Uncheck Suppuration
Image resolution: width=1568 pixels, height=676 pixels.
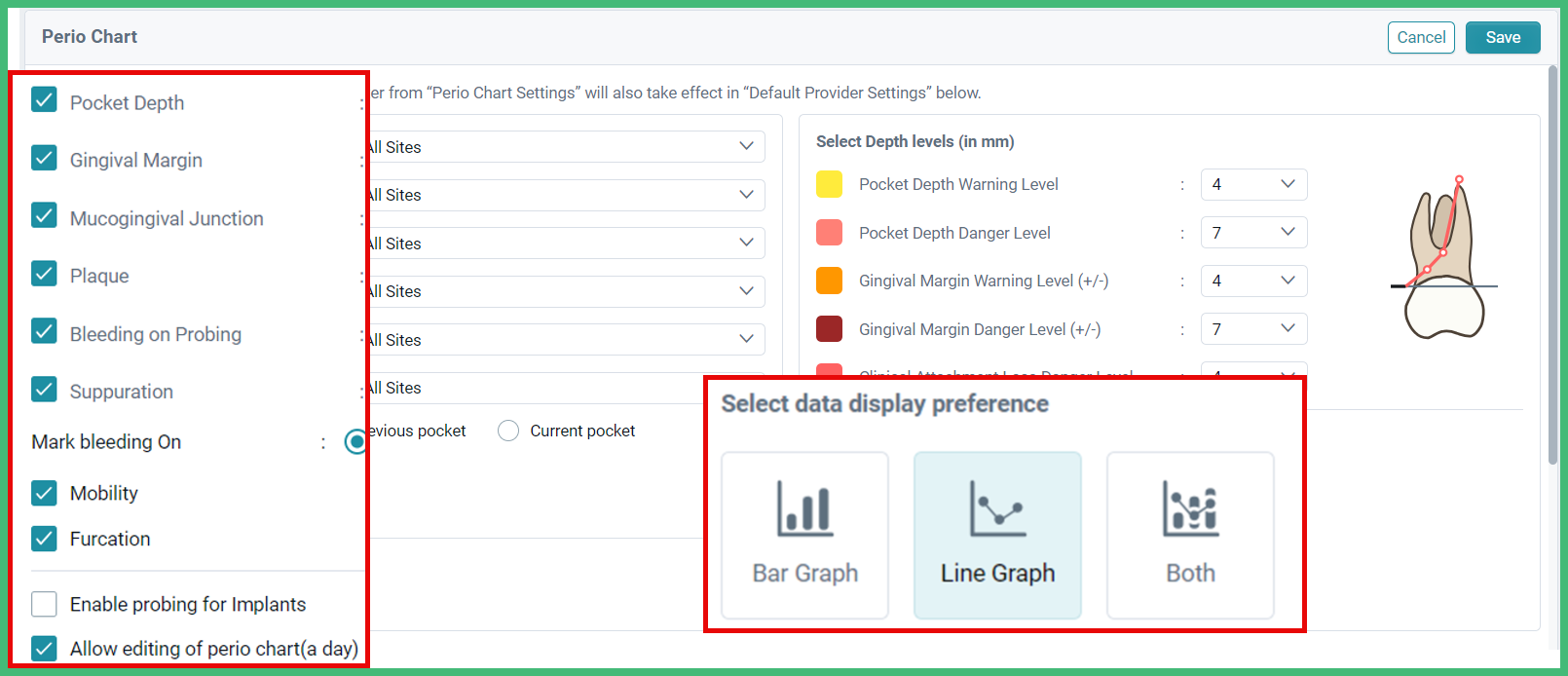[x=44, y=389]
